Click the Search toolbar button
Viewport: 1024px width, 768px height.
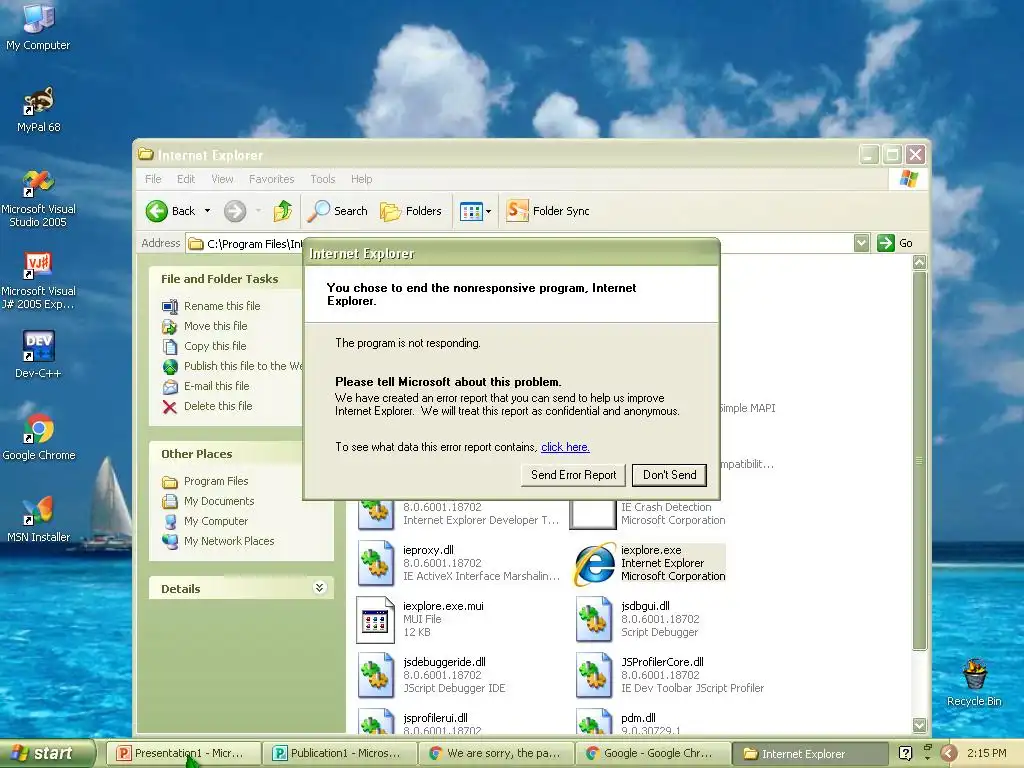click(x=338, y=211)
